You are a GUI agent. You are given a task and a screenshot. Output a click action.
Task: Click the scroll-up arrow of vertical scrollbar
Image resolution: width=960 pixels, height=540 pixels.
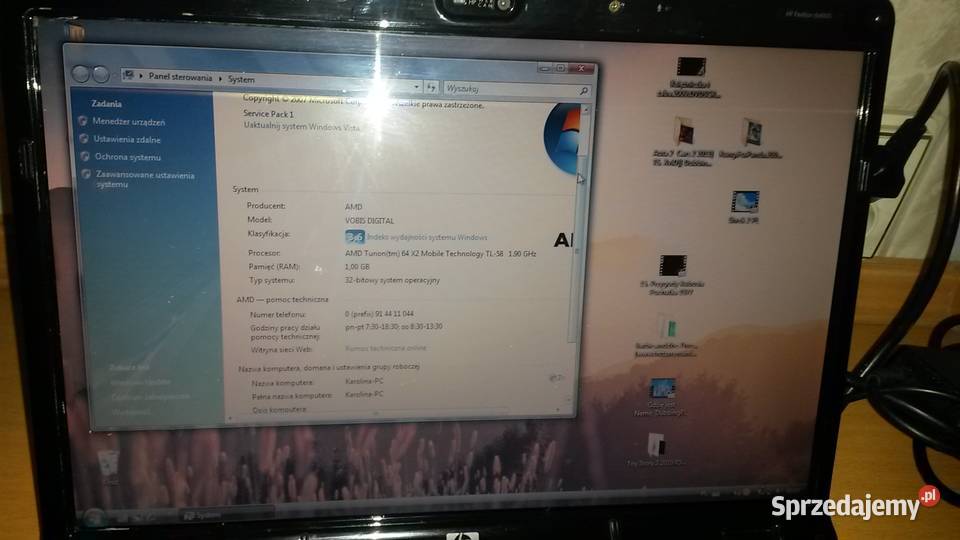click(586, 109)
